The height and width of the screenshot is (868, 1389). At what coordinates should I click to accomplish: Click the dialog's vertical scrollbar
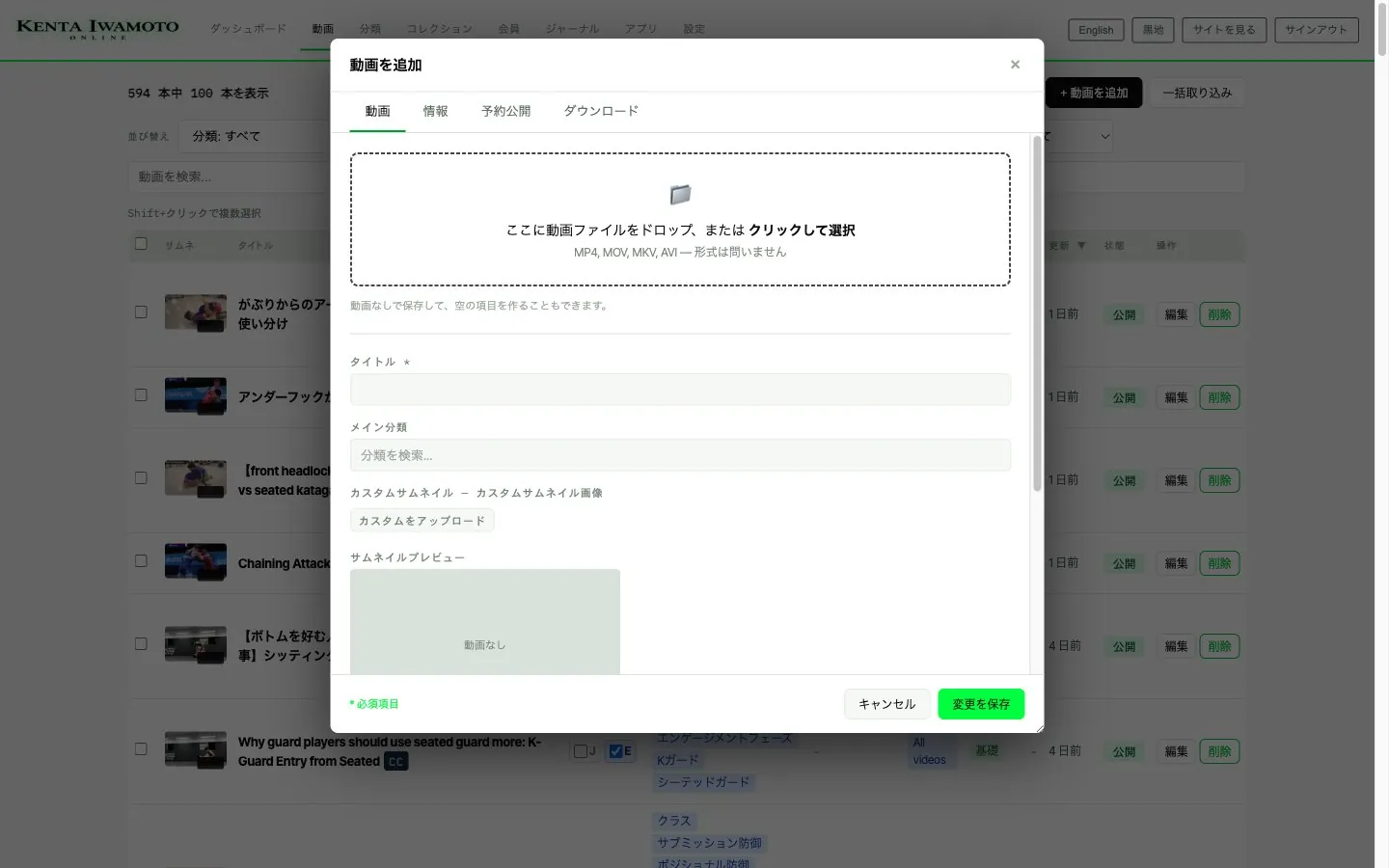(x=1037, y=313)
